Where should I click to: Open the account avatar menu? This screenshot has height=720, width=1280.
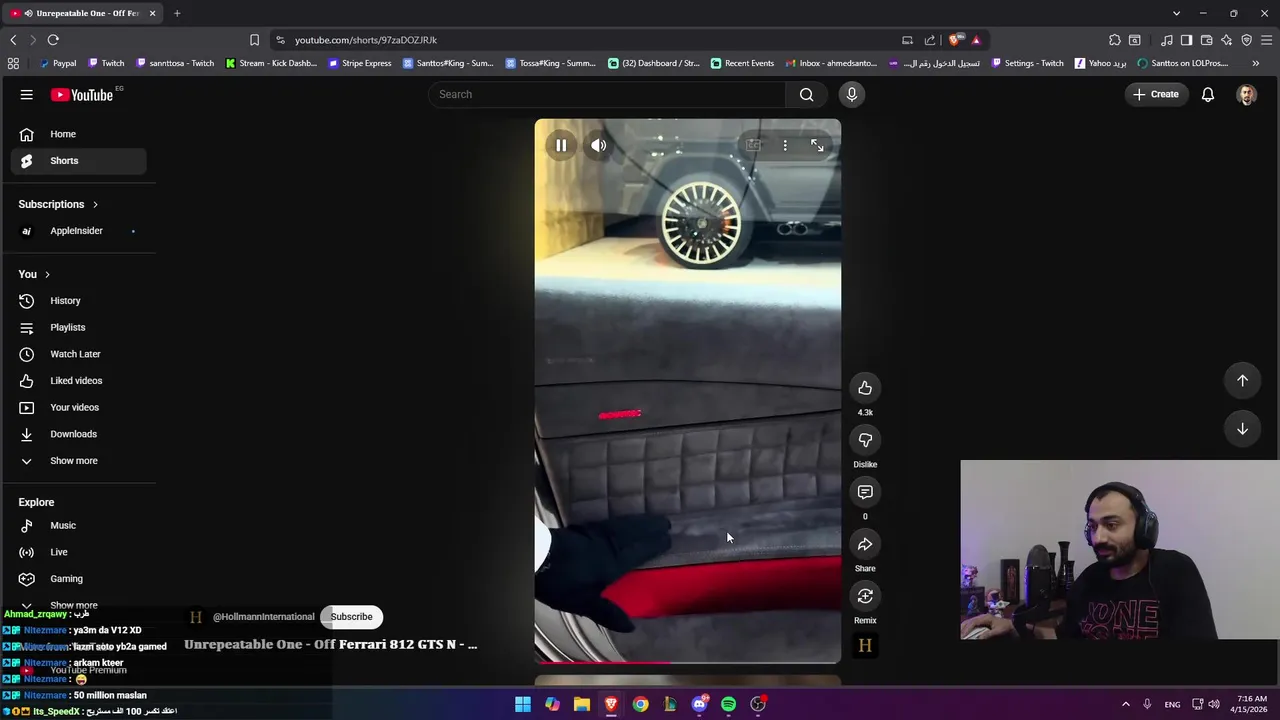point(1246,94)
